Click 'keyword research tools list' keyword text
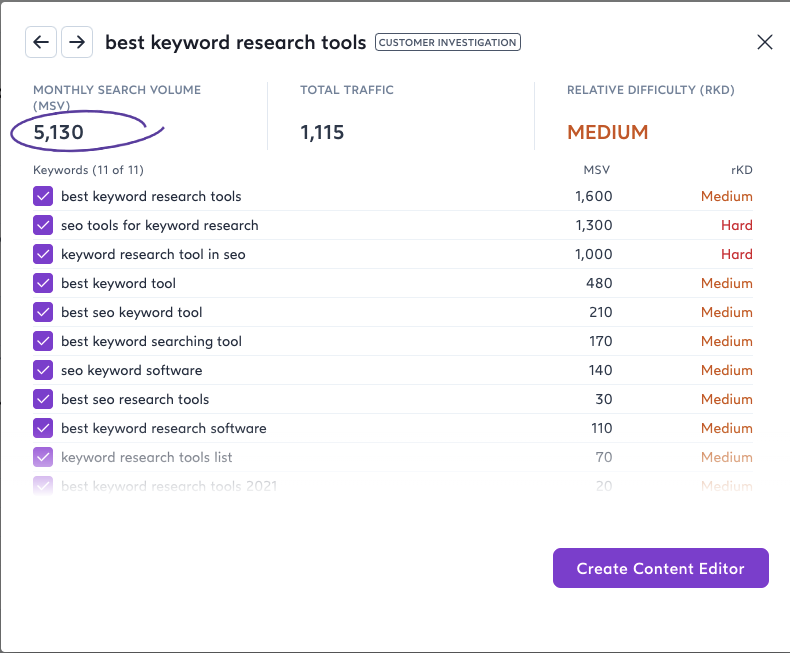The width and height of the screenshot is (790, 653). pos(147,457)
